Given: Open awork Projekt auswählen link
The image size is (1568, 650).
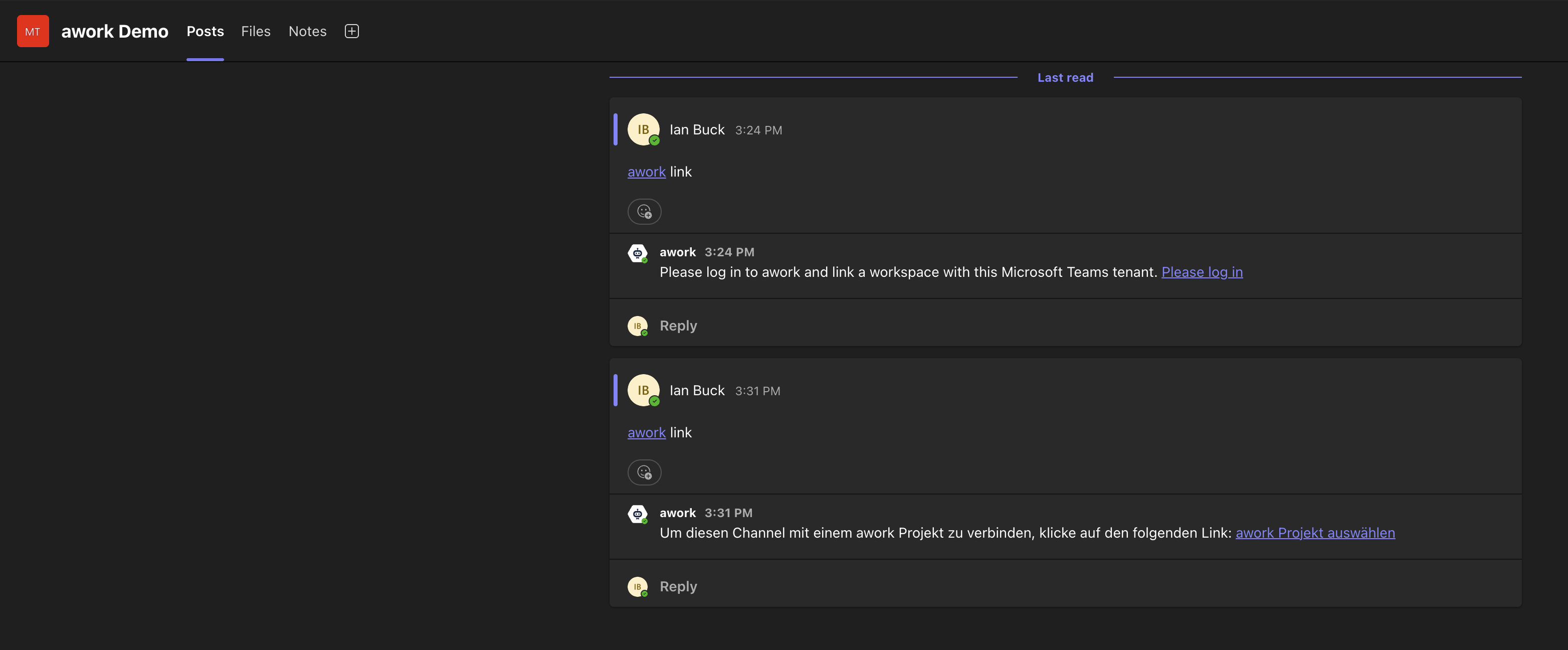Looking at the screenshot, I should (x=1315, y=533).
